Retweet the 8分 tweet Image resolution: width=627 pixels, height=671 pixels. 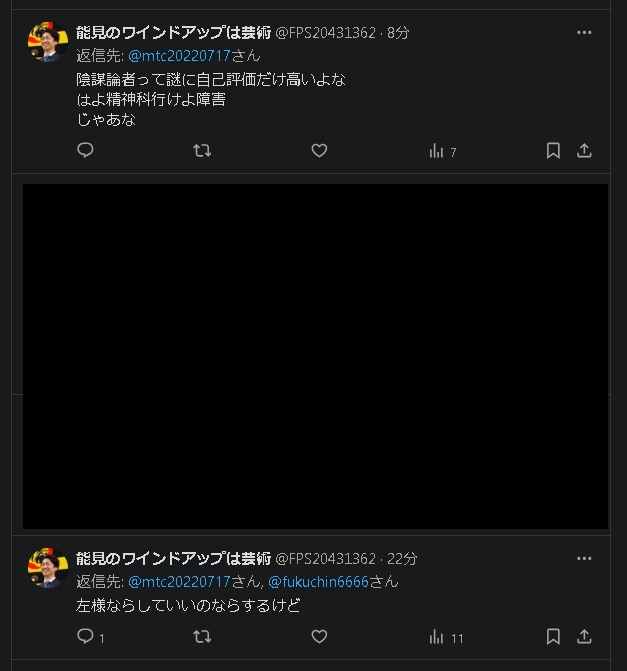[x=202, y=151]
